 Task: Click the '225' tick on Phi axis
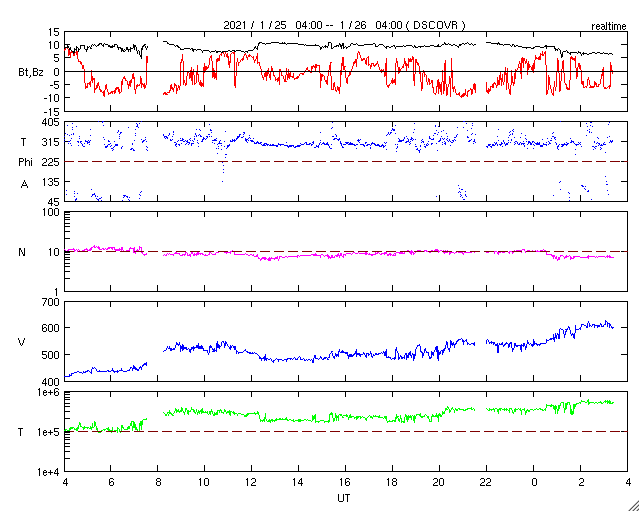(x=51, y=162)
